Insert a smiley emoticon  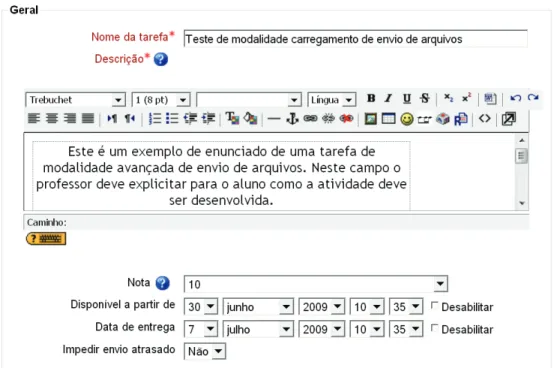pos(407,119)
